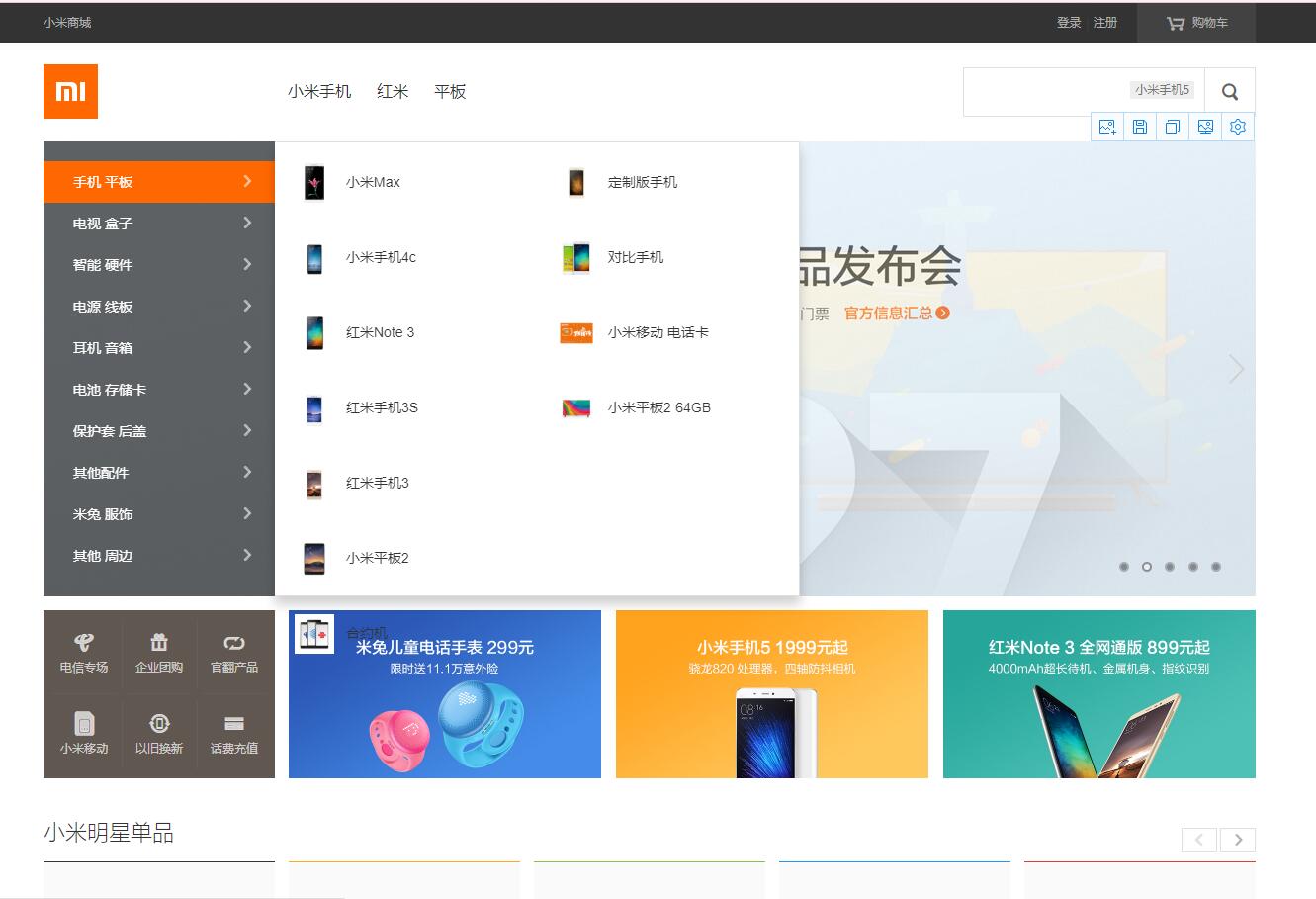Open the shopping cart 购物车
Image resolution: width=1316 pixels, height=899 pixels.
click(1196, 23)
